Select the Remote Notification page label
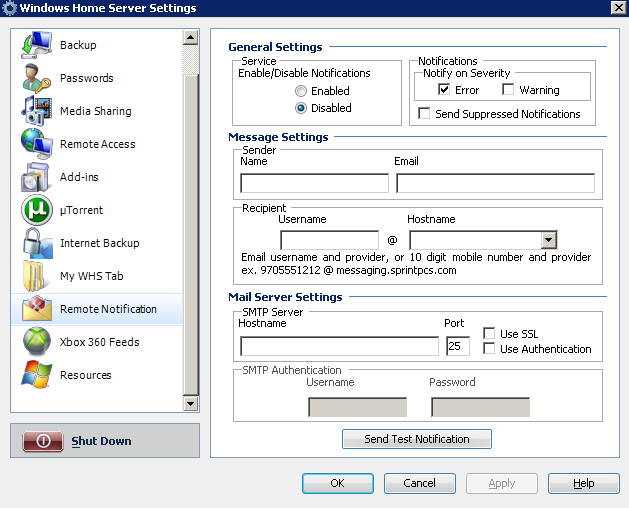Viewport: 629px width, 508px height. tap(108, 309)
